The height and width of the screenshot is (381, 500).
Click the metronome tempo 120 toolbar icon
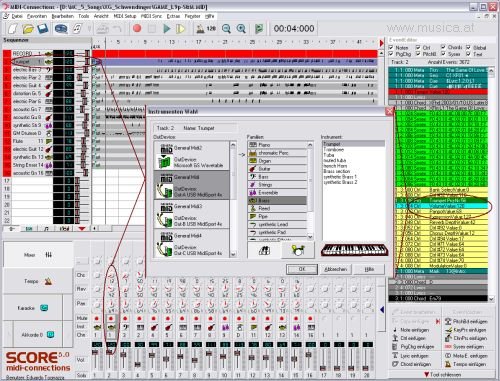point(206,29)
